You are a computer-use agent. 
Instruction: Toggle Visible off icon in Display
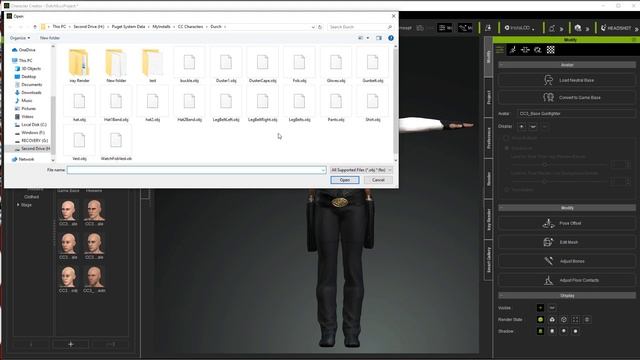pyautogui.click(x=552, y=308)
